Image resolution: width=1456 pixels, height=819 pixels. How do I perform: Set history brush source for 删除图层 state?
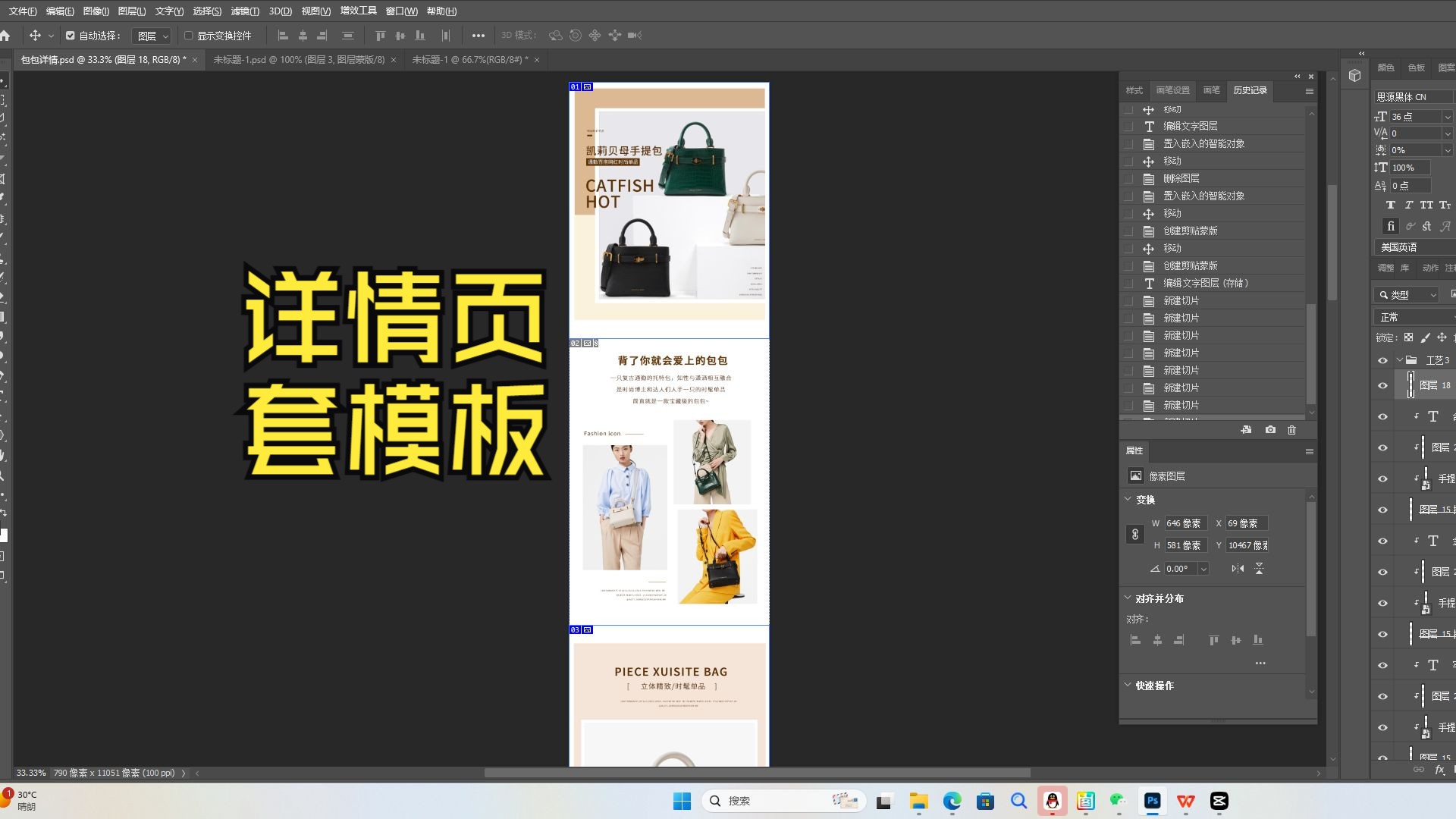coord(1128,179)
